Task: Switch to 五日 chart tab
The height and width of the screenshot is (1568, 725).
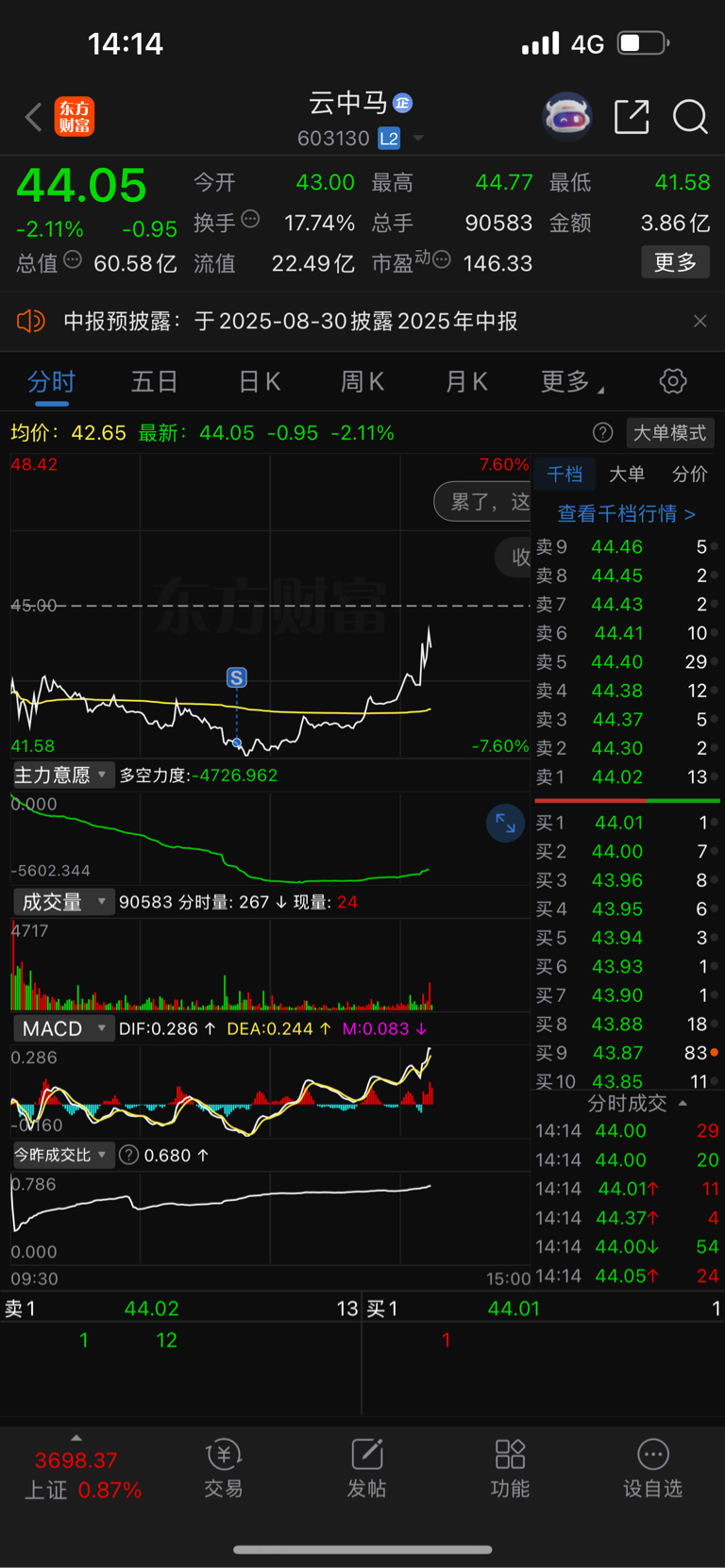Action: click(x=155, y=381)
